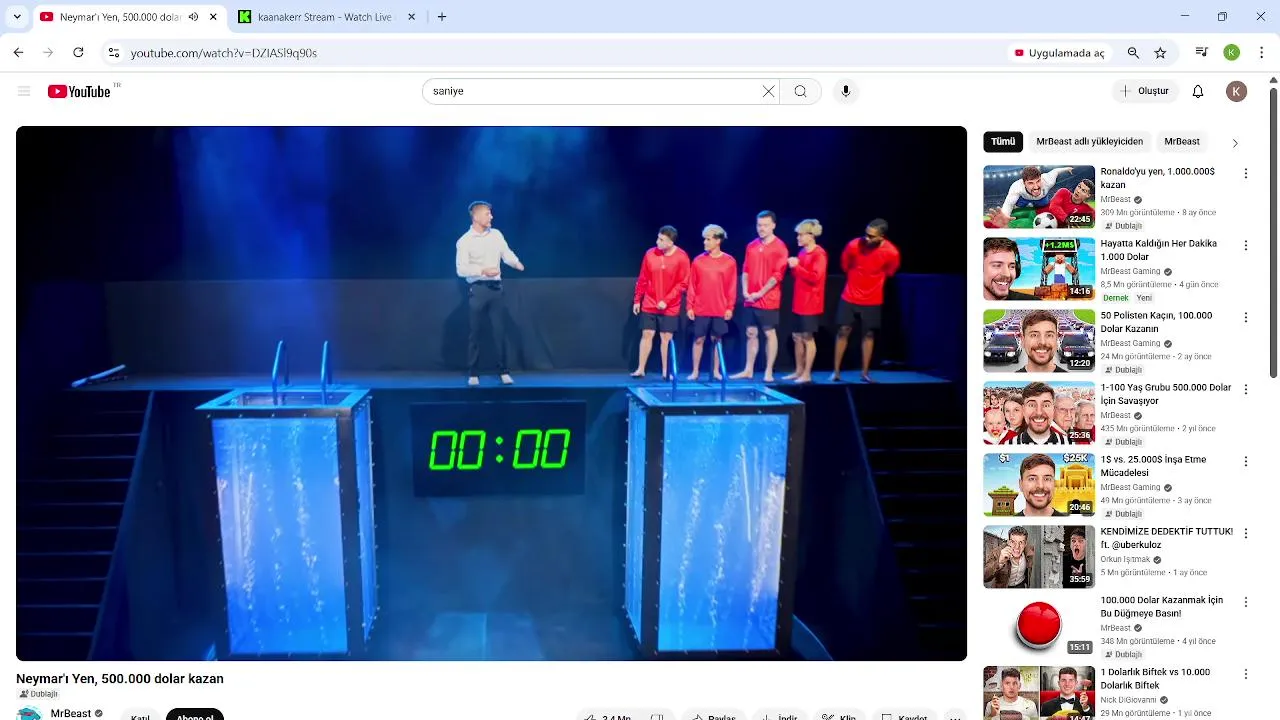Open options for KENDİMİZE DEDEKTİF TUTTUK video

(1246, 533)
